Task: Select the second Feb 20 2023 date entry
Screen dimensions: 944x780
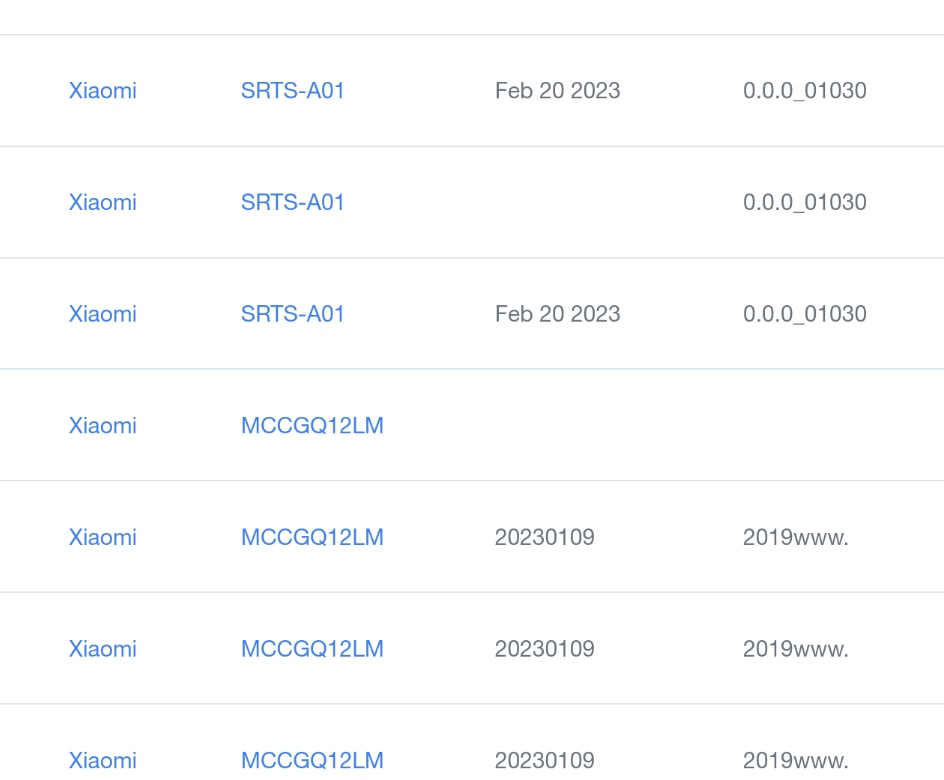Action: pyautogui.click(x=556, y=314)
